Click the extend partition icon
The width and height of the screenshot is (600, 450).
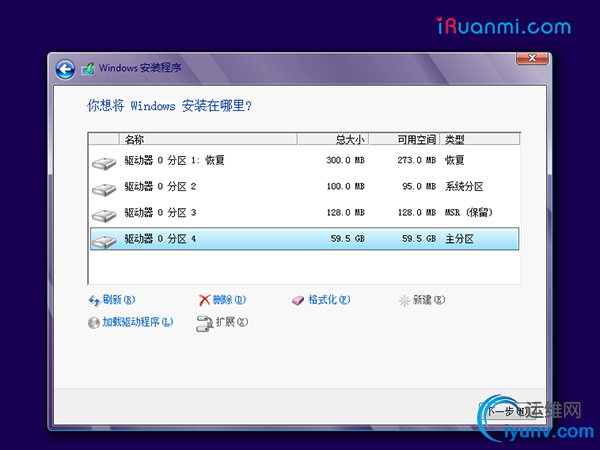point(204,323)
